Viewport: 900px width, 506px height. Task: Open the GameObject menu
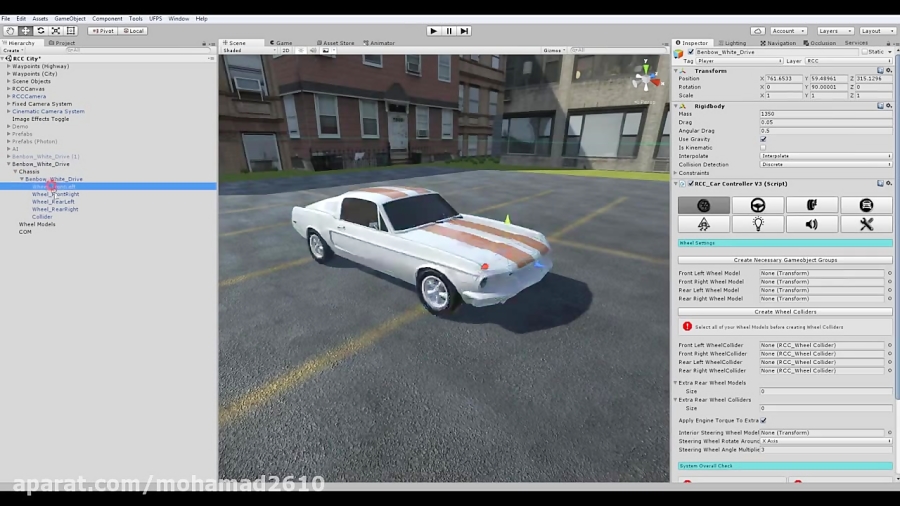[x=69, y=19]
